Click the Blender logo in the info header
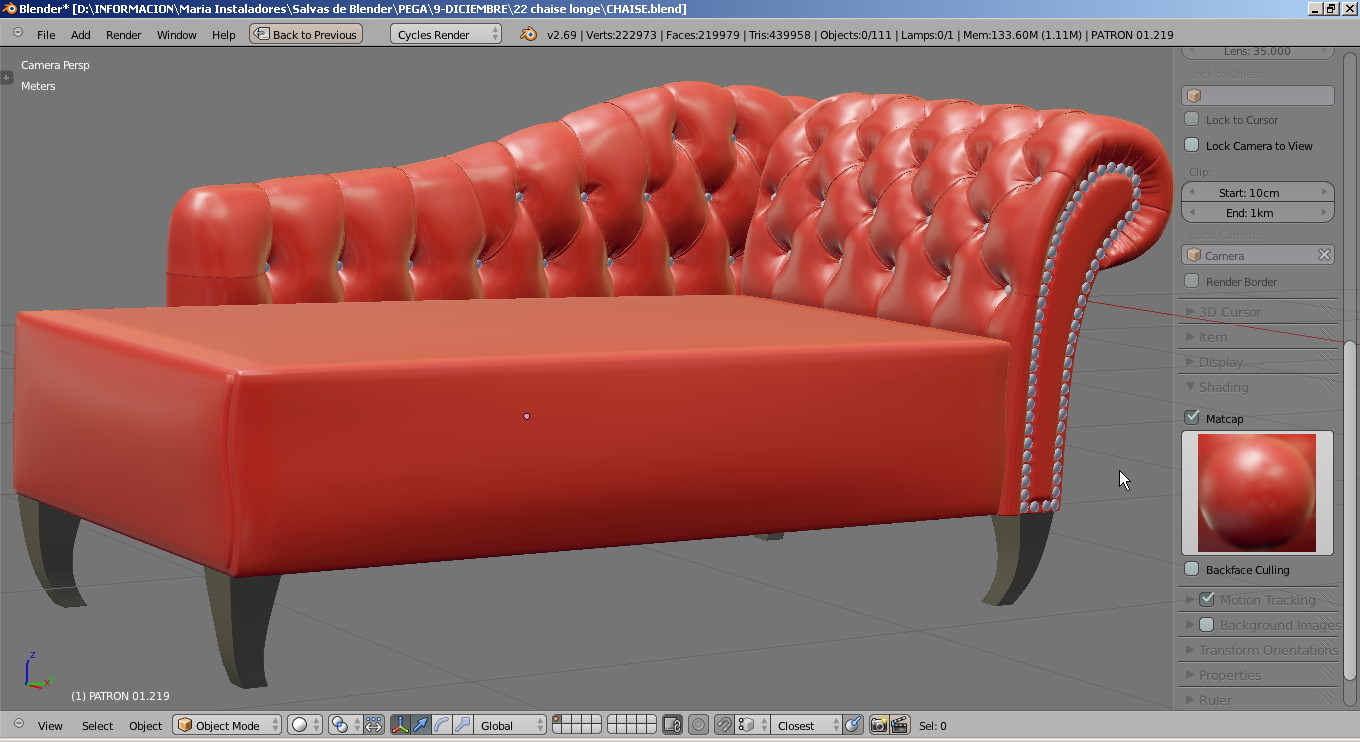 pyautogui.click(x=529, y=34)
